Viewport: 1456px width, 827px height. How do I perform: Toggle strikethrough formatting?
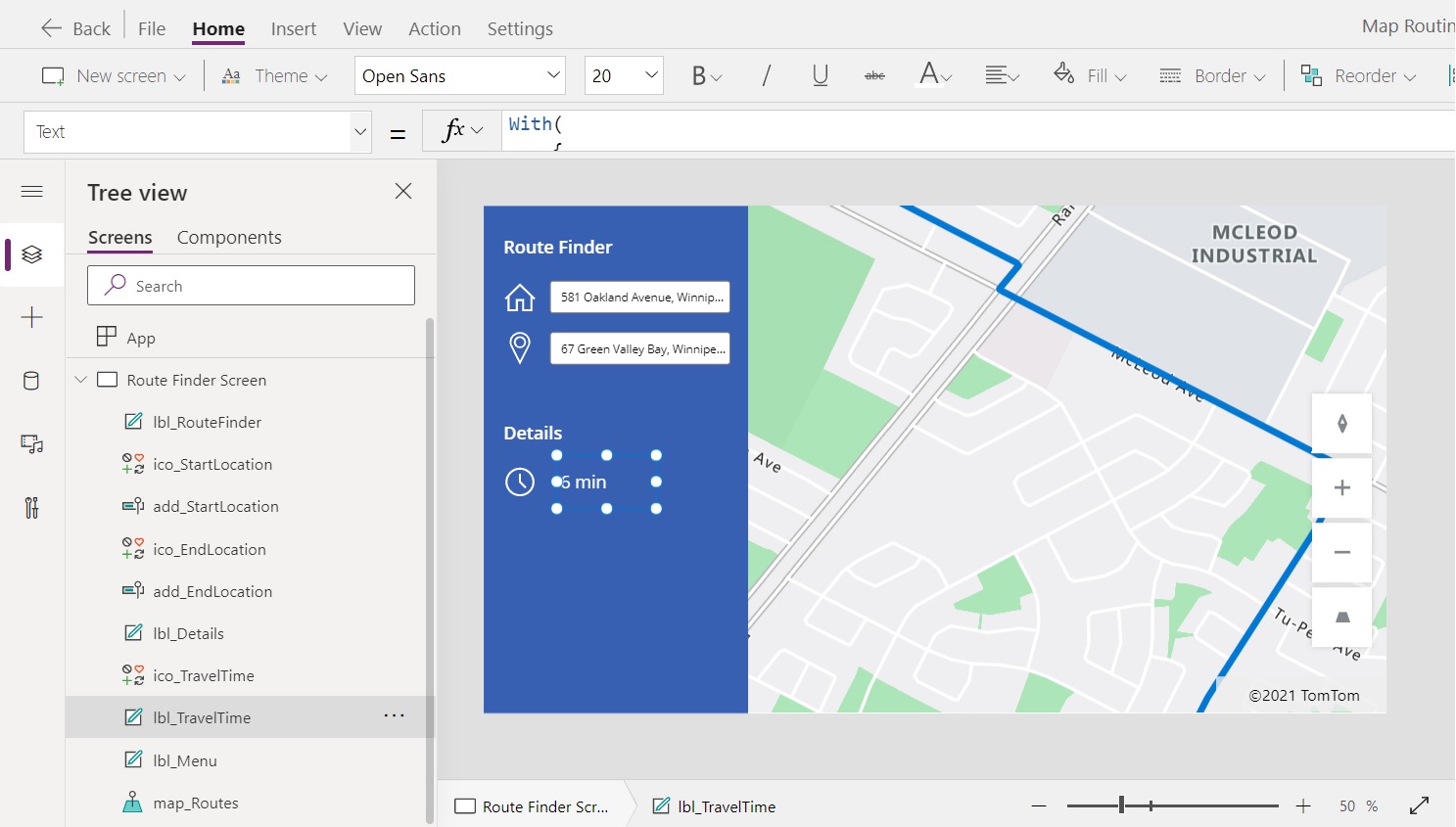874,75
